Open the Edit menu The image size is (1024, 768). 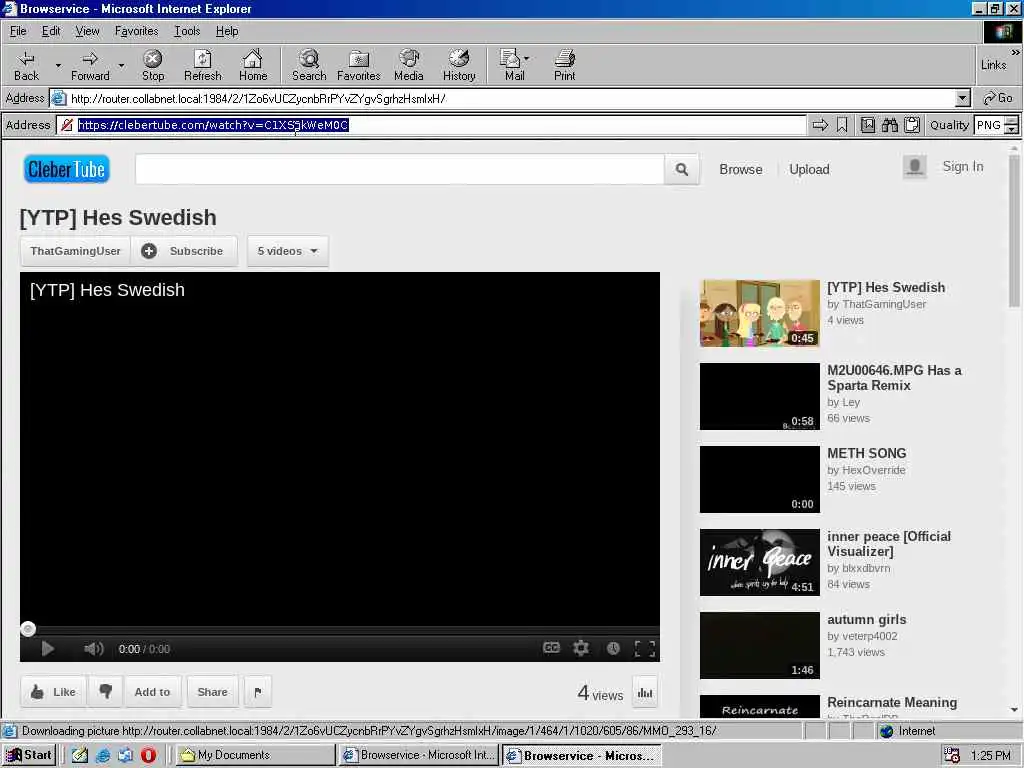pyautogui.click(x=51, y=31)
